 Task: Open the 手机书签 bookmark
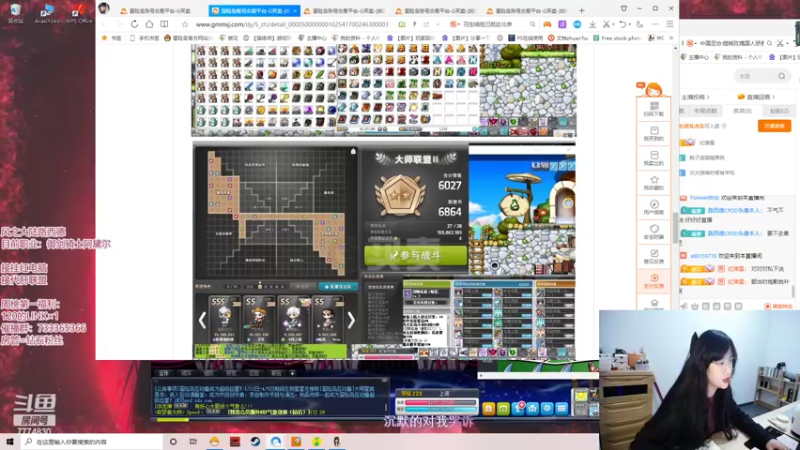[x=144, y=38]
